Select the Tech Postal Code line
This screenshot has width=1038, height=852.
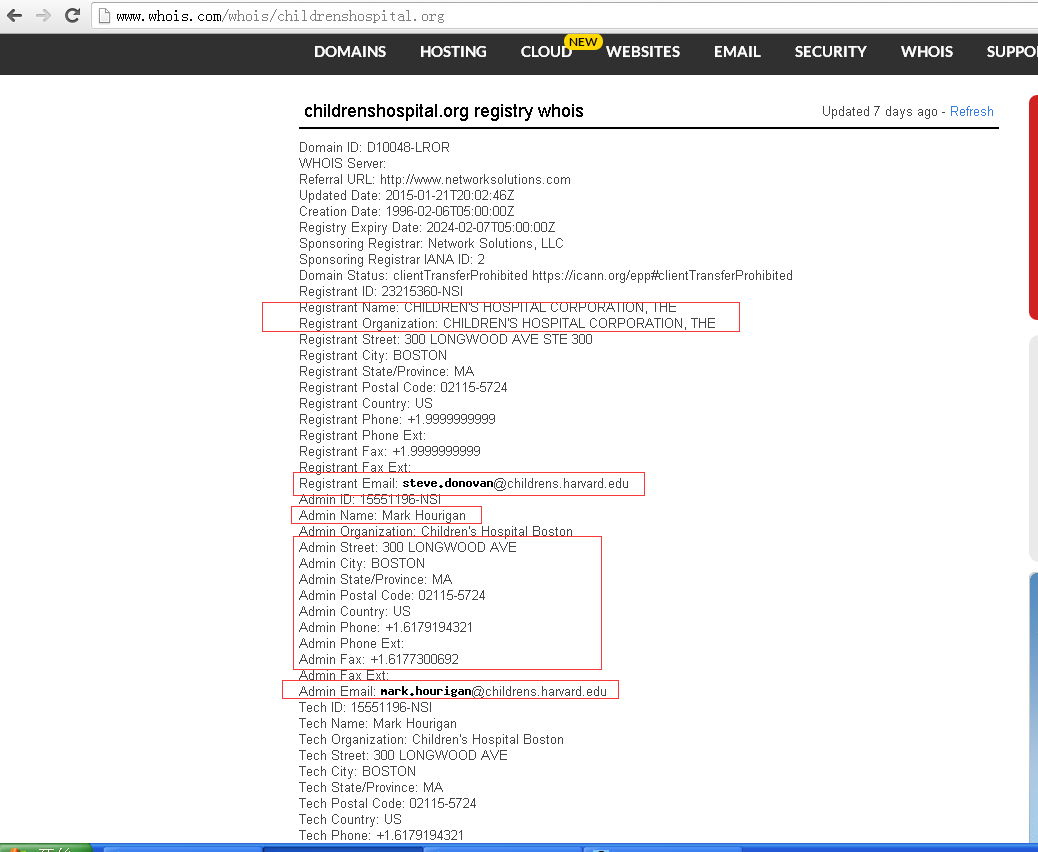pos(387,803)
